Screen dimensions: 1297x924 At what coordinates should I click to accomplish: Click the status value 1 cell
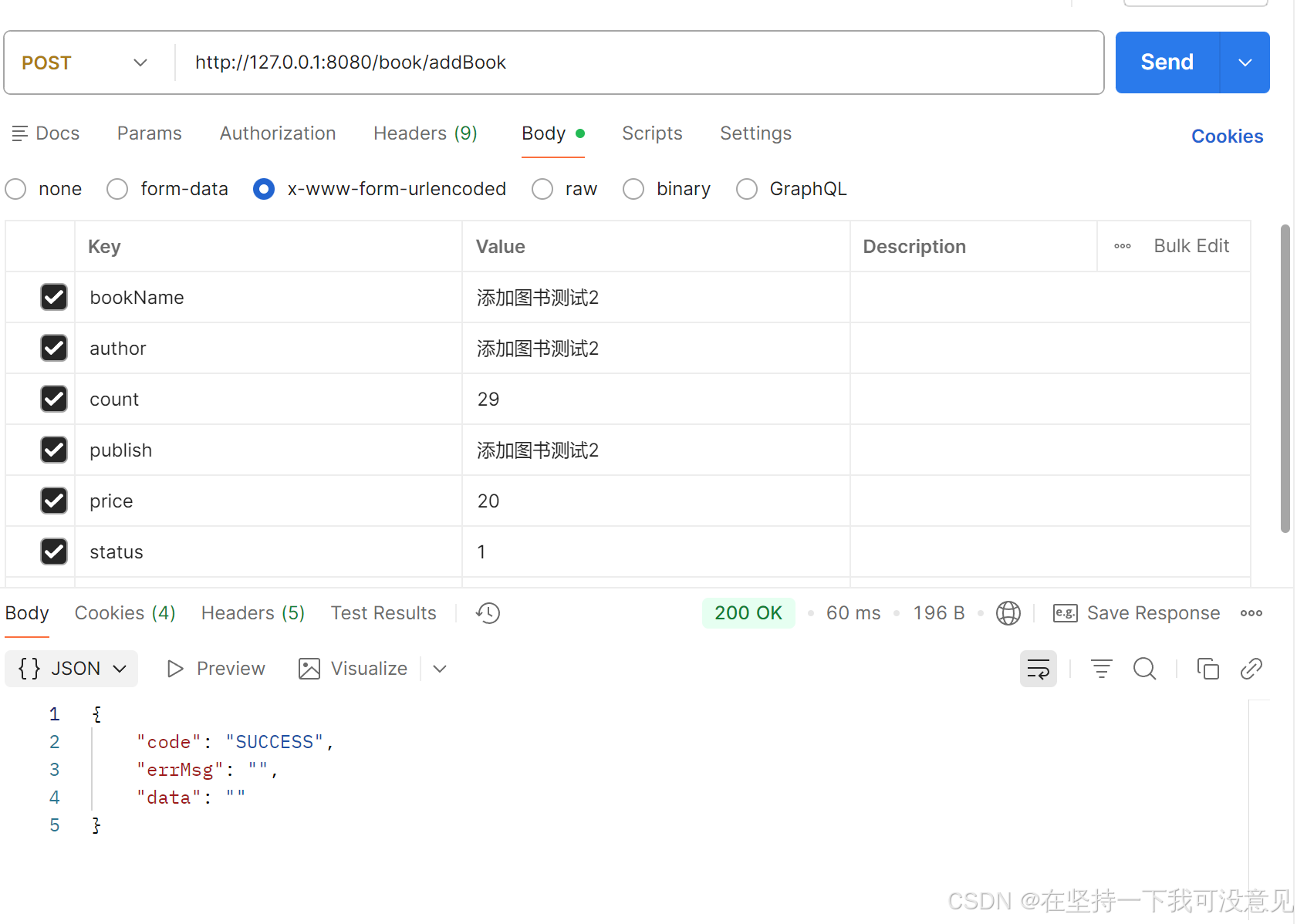(x=656, y=551)
